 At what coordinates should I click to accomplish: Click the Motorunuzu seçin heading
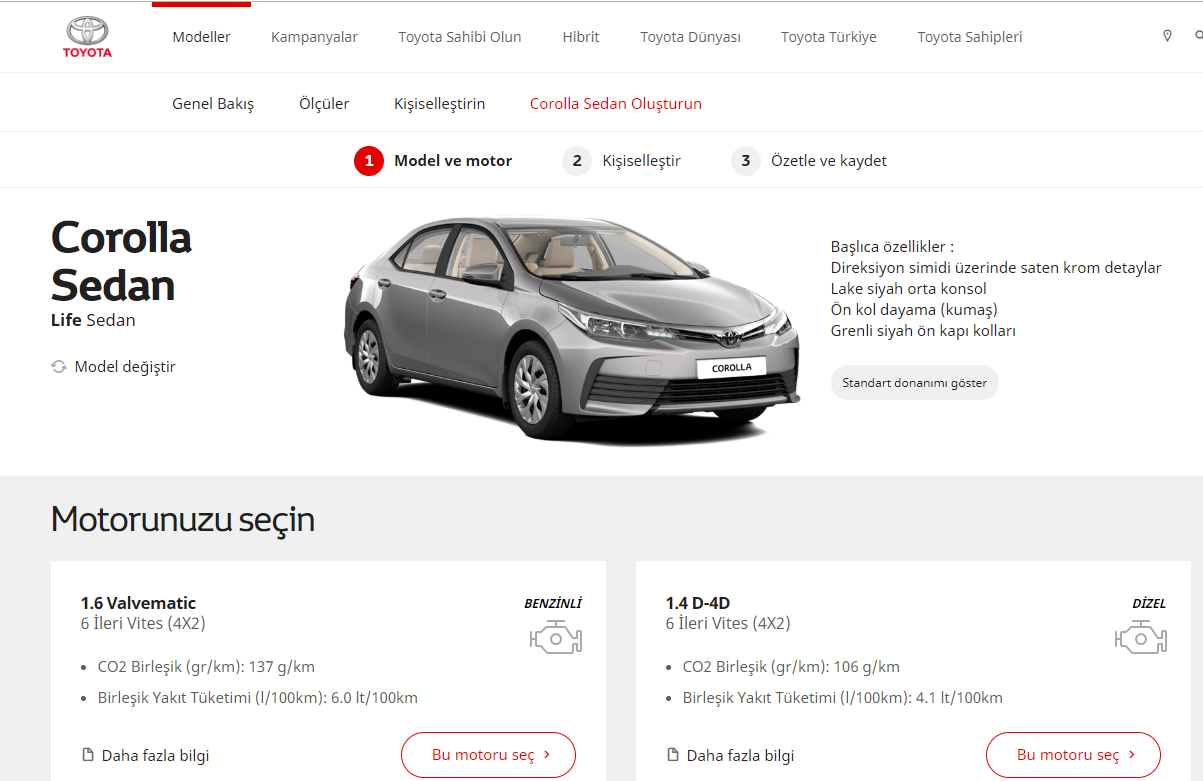(x=183, y=520)
